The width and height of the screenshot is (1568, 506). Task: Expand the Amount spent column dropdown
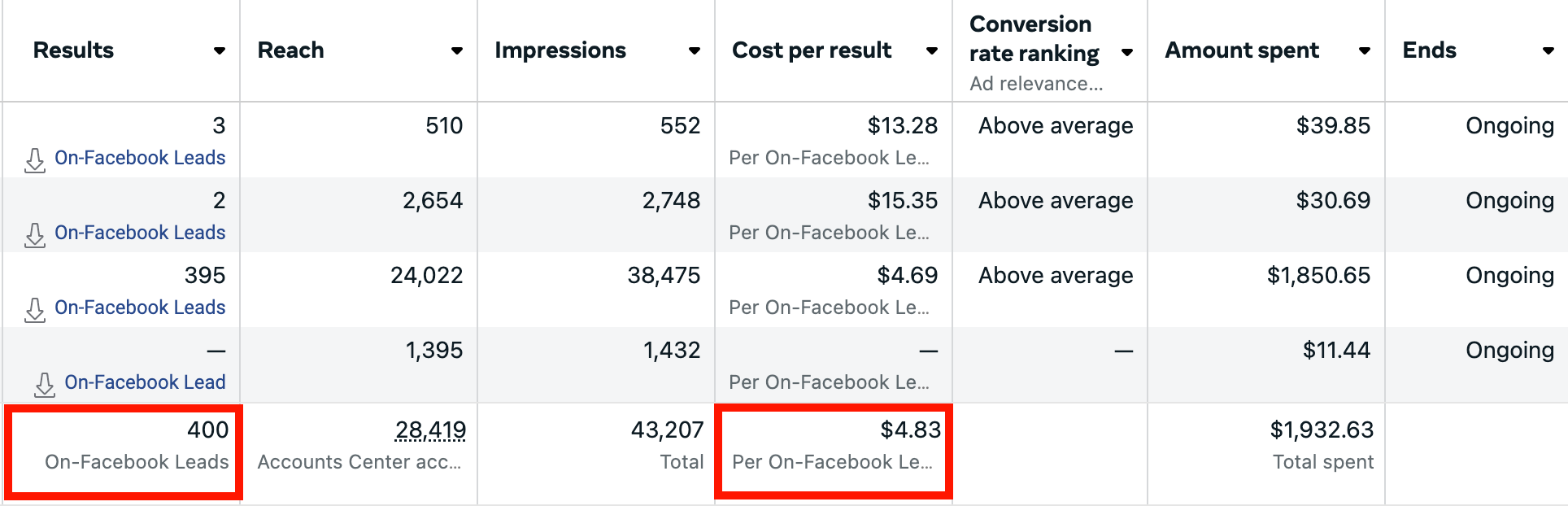tap(1365, 50)
